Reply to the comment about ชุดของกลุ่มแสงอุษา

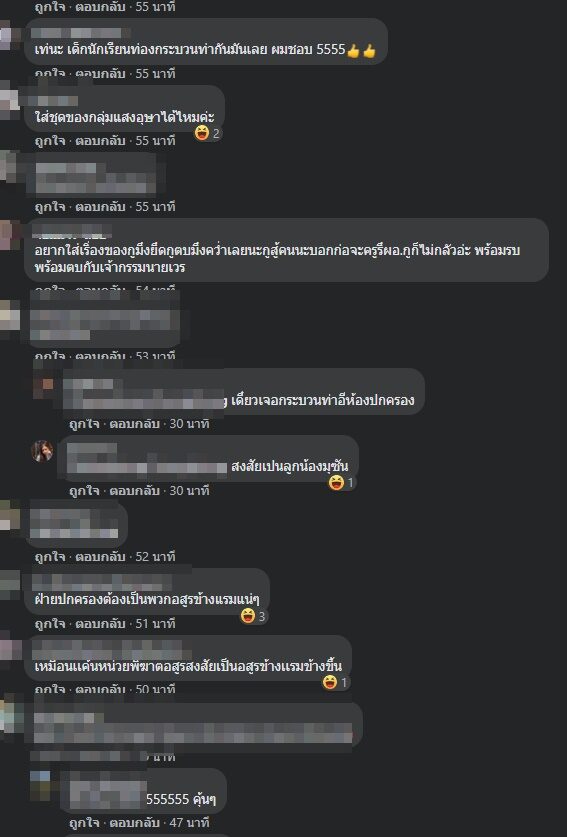pos(100,140)
